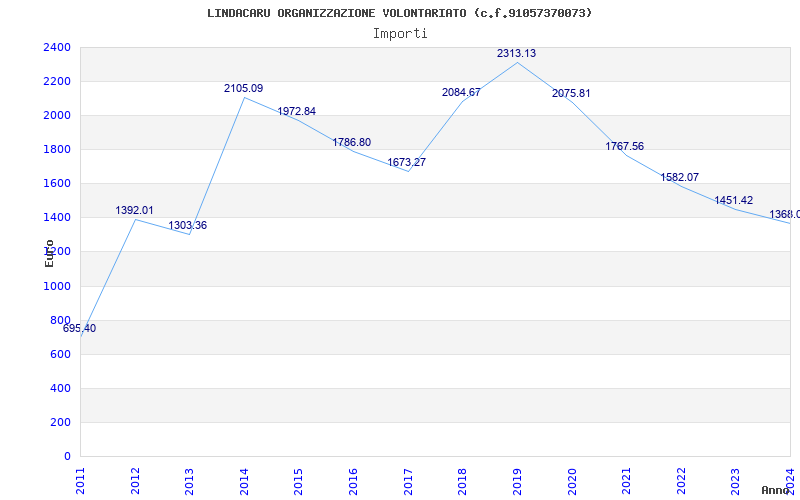
Task: Select the 1786.80 data label
Action: [x=352, y=142]
